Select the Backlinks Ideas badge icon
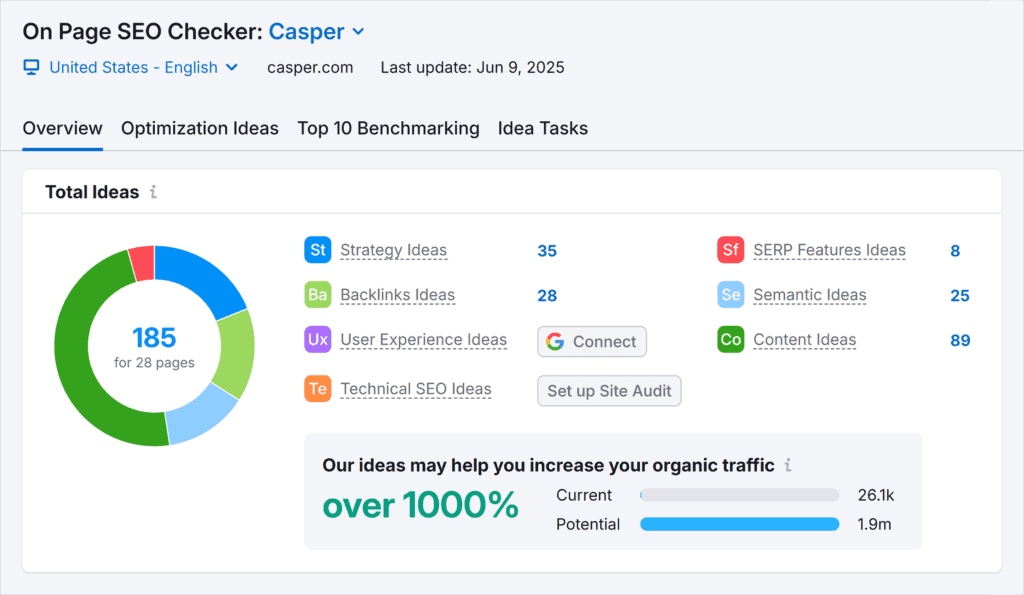 point(317,295)
